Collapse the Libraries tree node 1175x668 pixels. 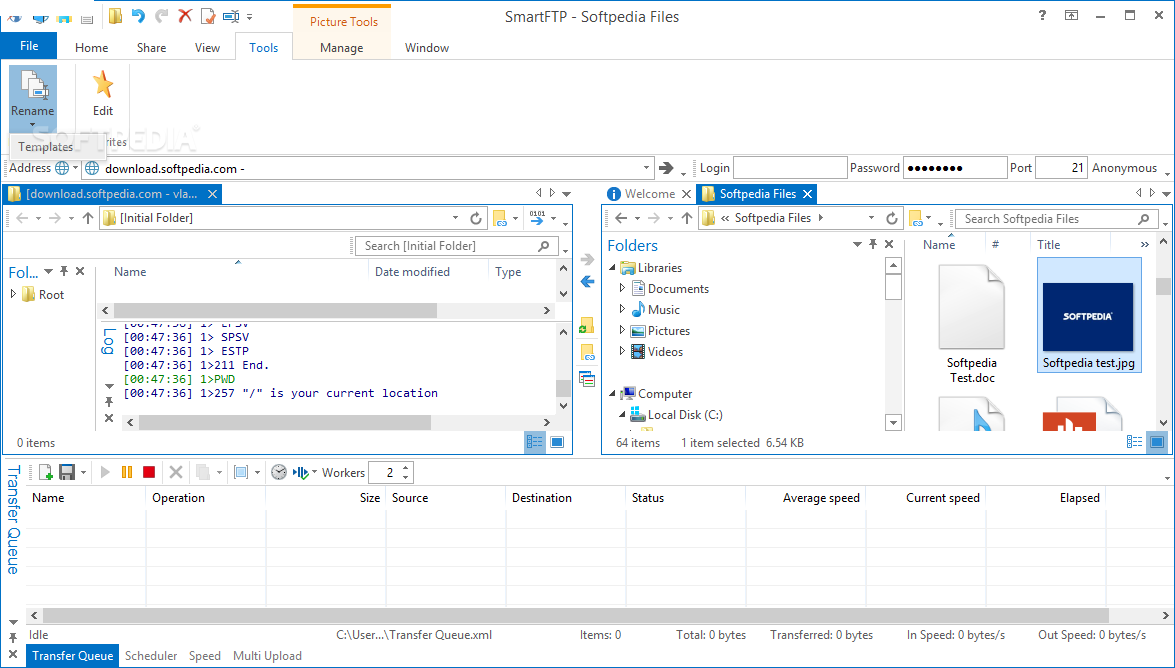(612, 267)
